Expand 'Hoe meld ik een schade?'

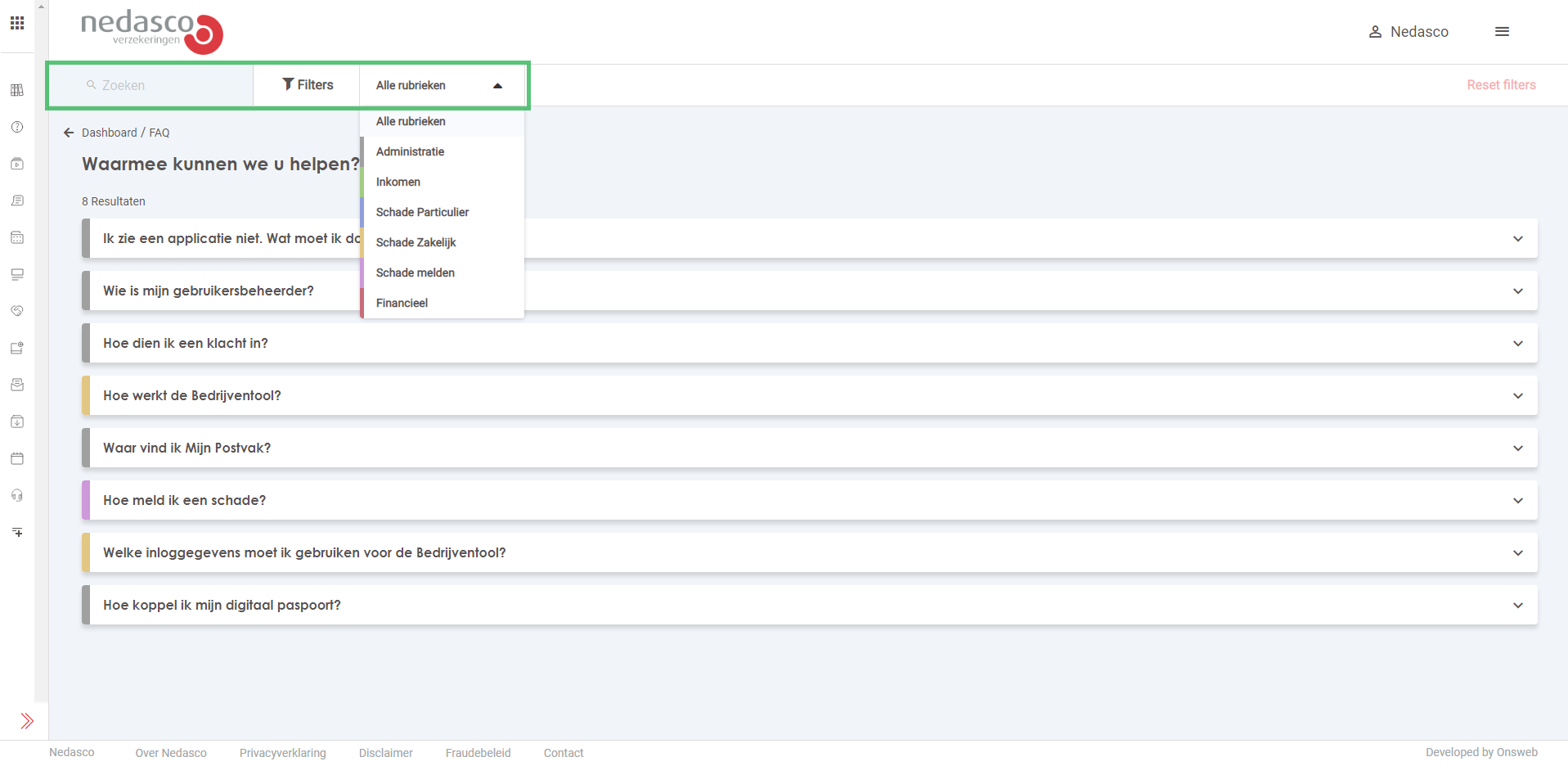810,500
